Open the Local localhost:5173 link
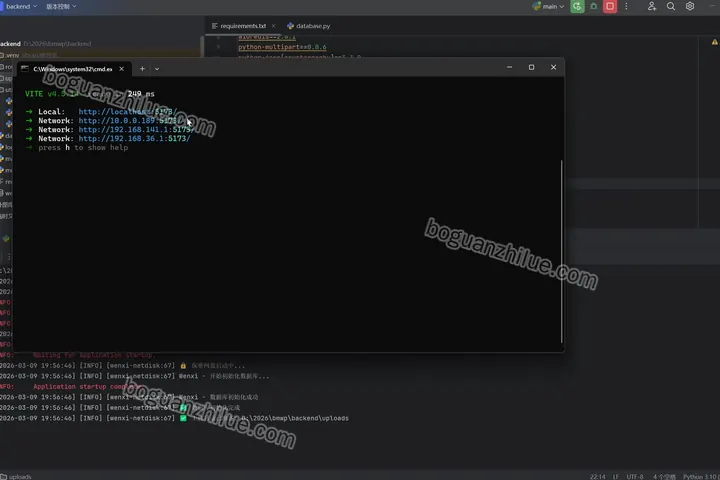This screenshot has width=720, height=480. 128,112
